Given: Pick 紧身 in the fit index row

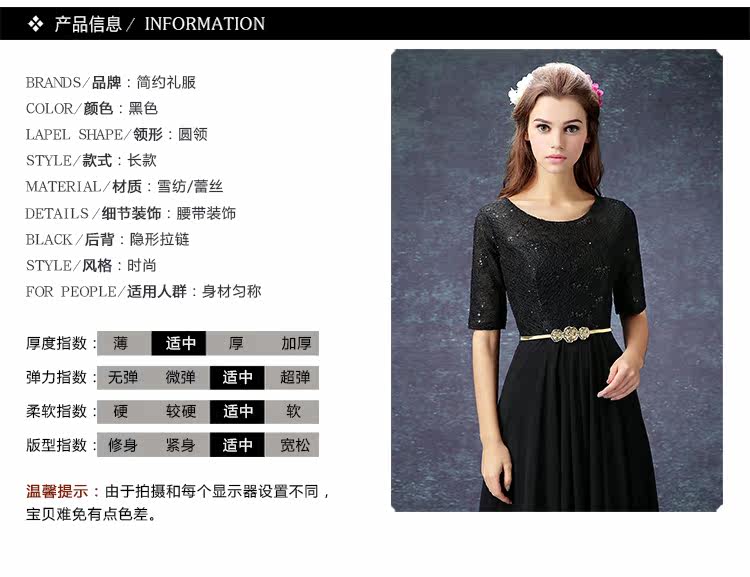Looking at the screenshot, I should [x=181, y=445].
